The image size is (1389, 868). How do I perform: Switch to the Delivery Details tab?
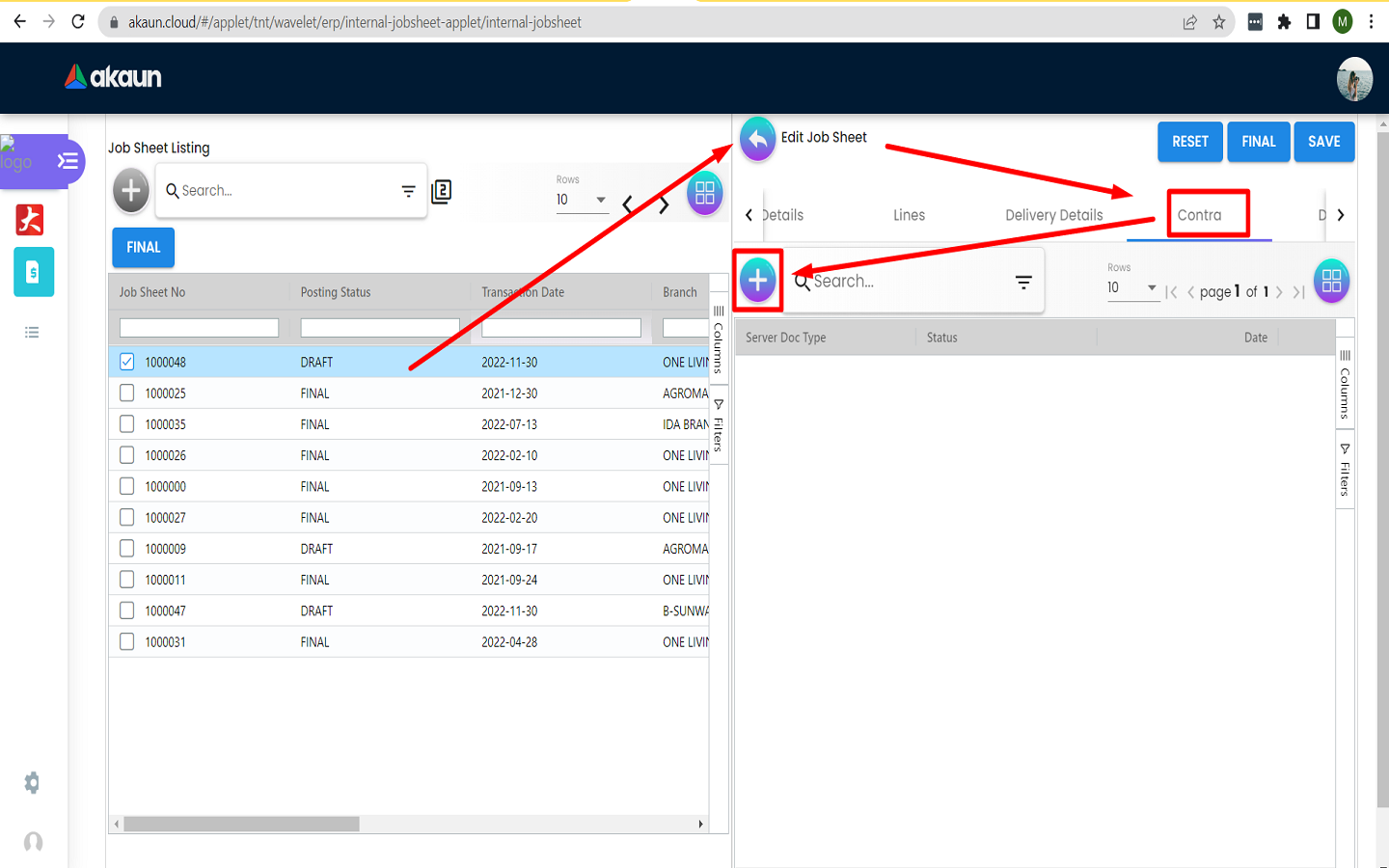[1053, 215]
